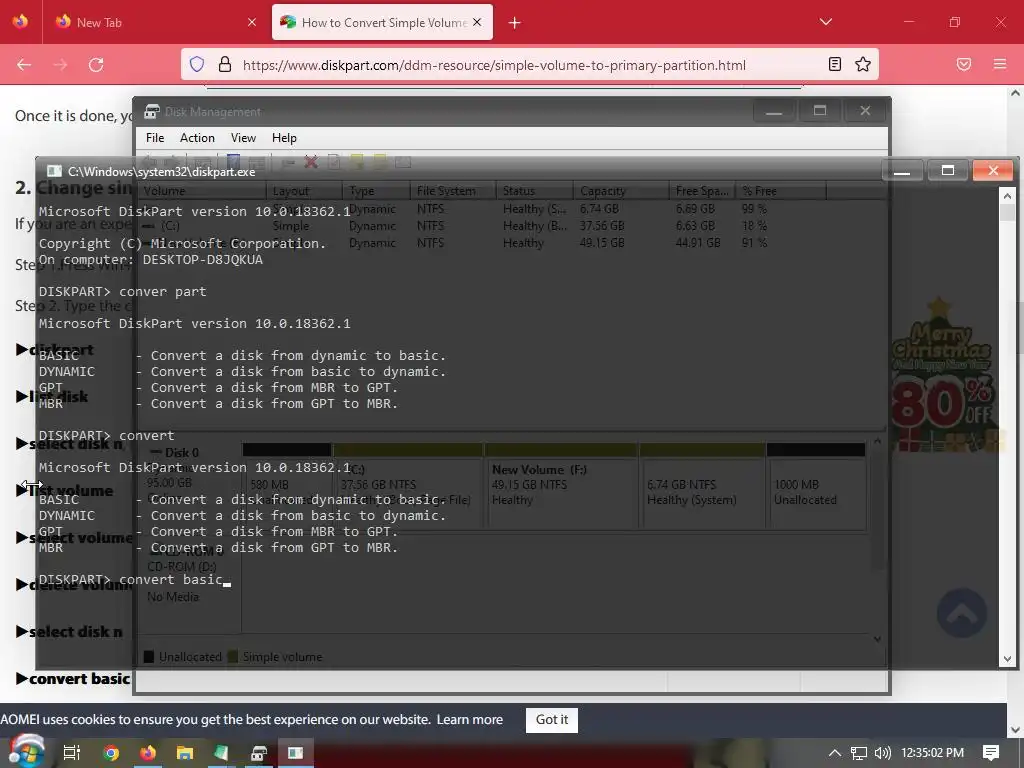Open Task View on the taskbar
This screenshot has width=1024, height=768.
click(72, 753)
